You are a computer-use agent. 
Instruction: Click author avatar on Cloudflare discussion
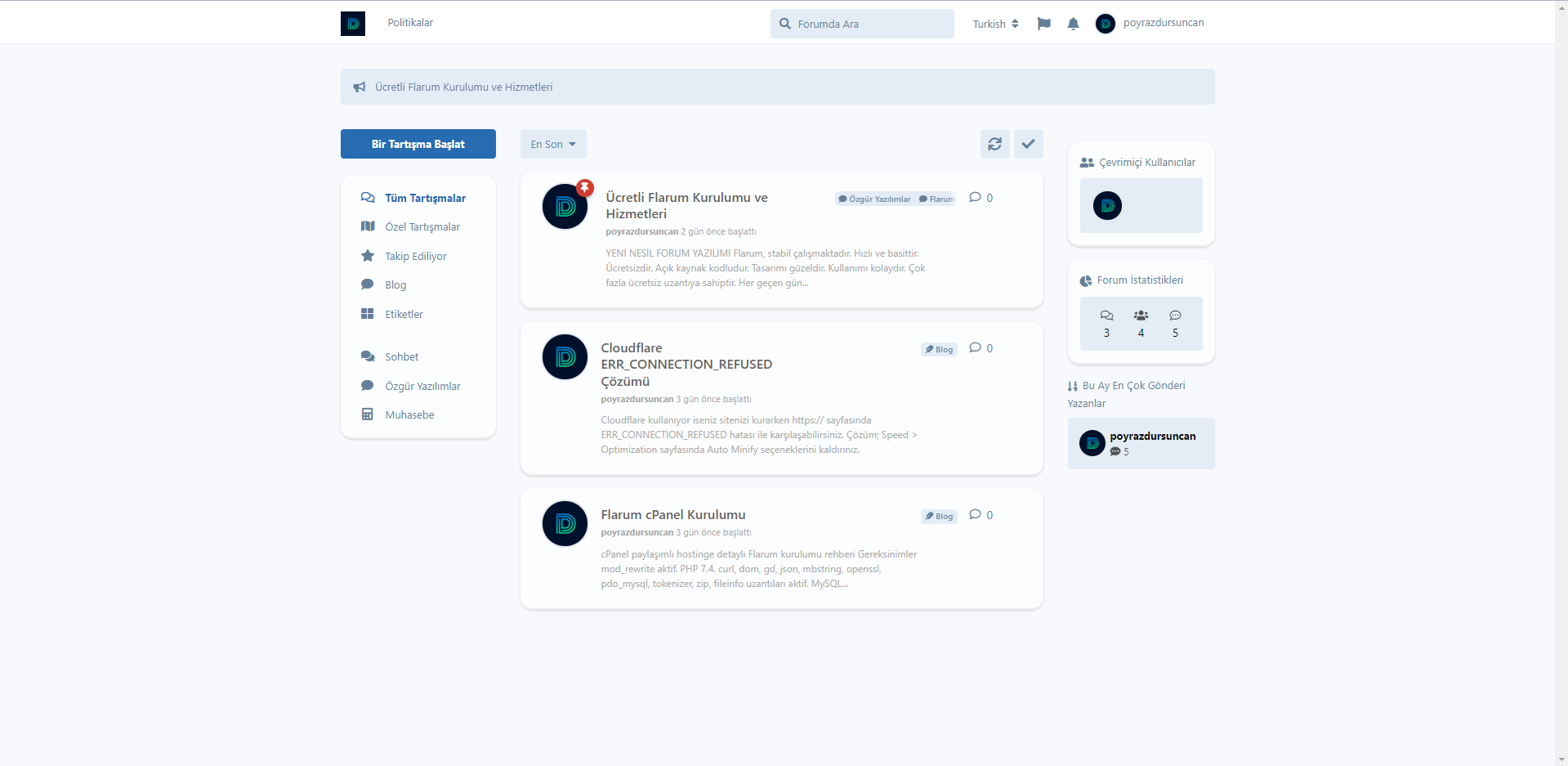[x=565, y=357]
